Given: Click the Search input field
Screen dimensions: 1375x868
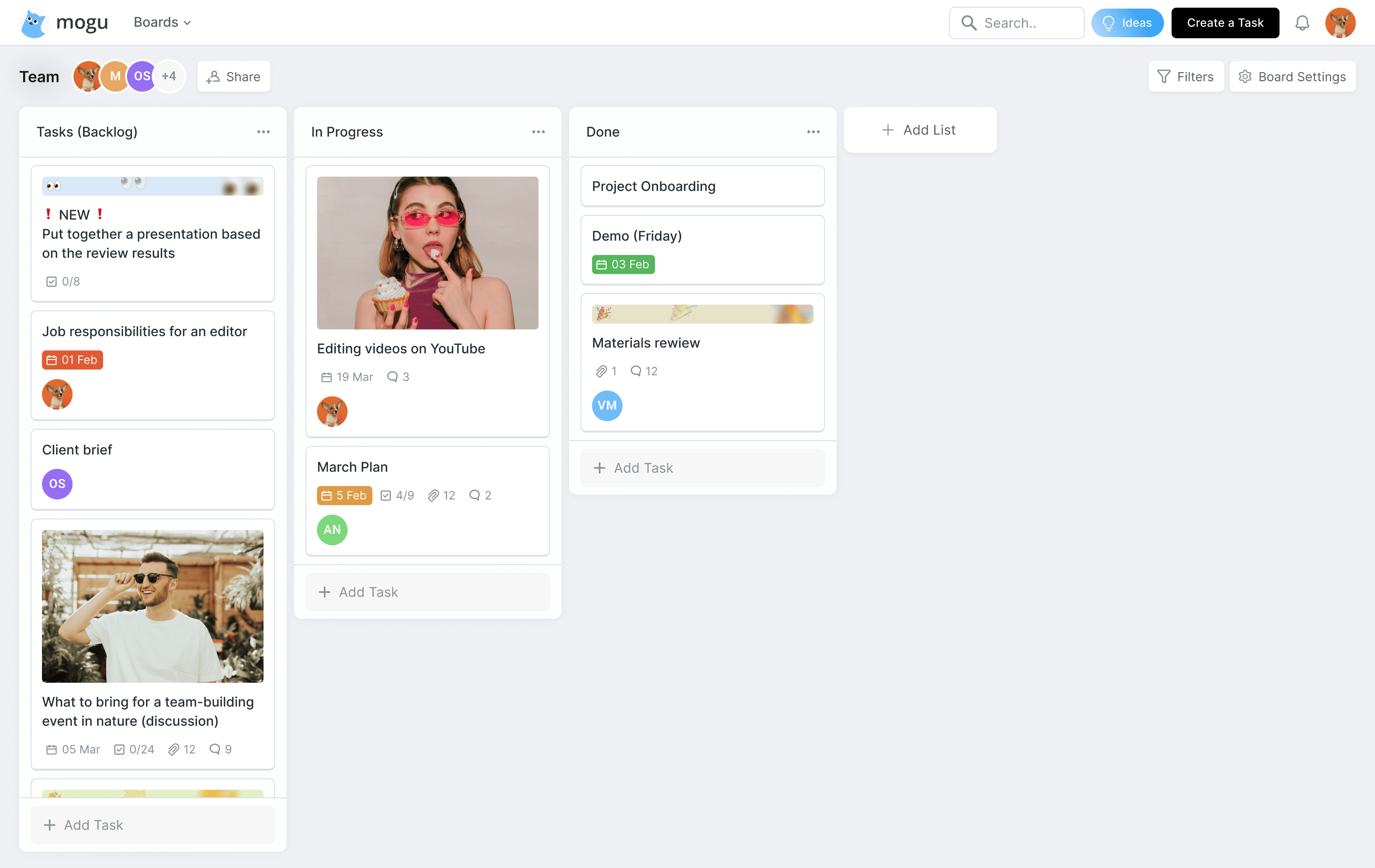Looking at the screenshot, I should coord(1016,23).
